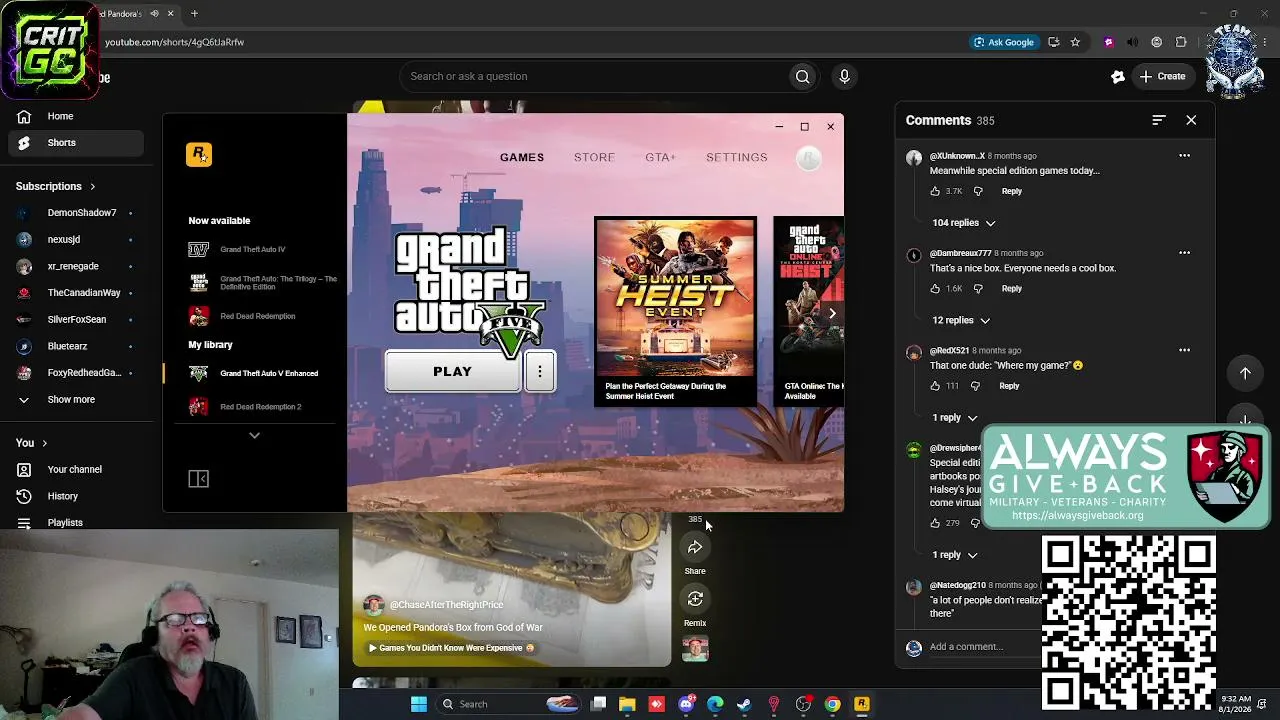Reply to the @XUnknown..X comment
The width and height of the screenshot is (1280, 720).
[x=1012, y=191]
